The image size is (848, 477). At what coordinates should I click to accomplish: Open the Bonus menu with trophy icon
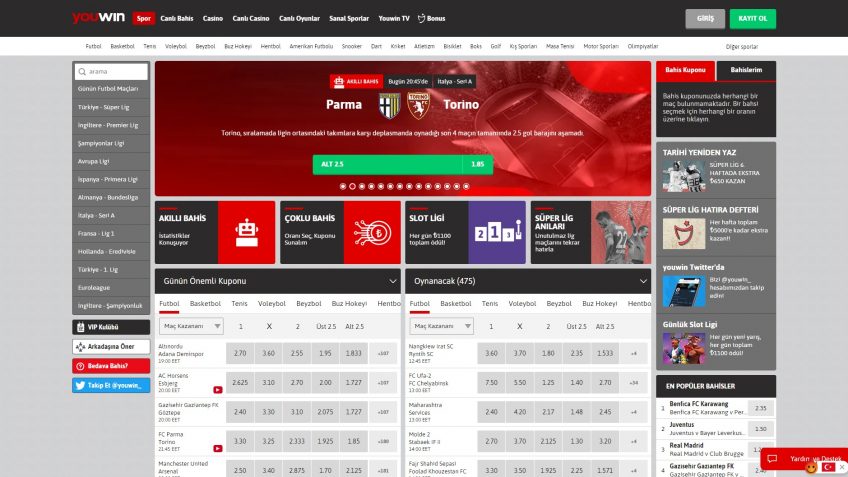click(x=432, y=18)
